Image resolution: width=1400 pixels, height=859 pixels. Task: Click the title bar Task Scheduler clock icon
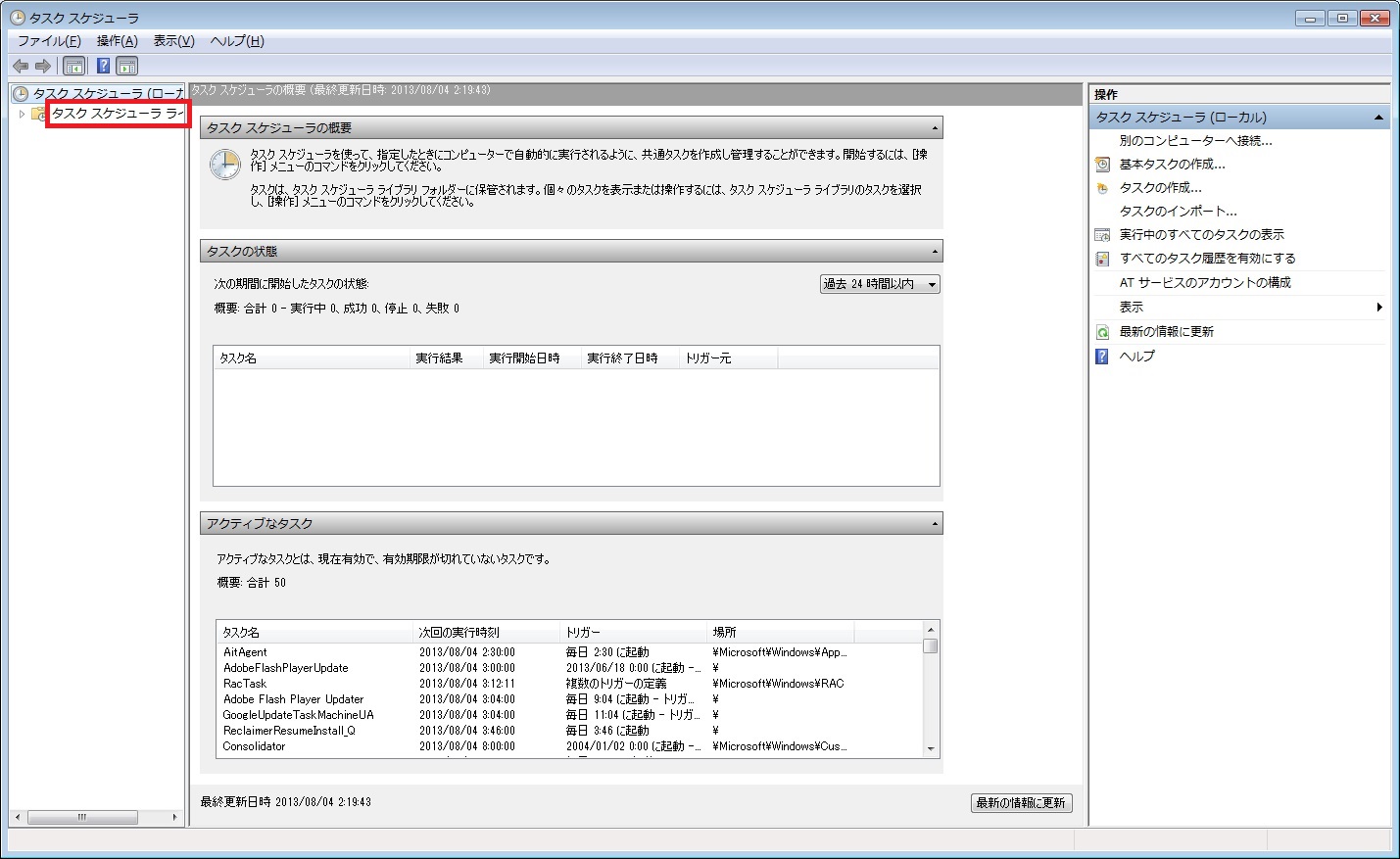[x=18, y=17]
